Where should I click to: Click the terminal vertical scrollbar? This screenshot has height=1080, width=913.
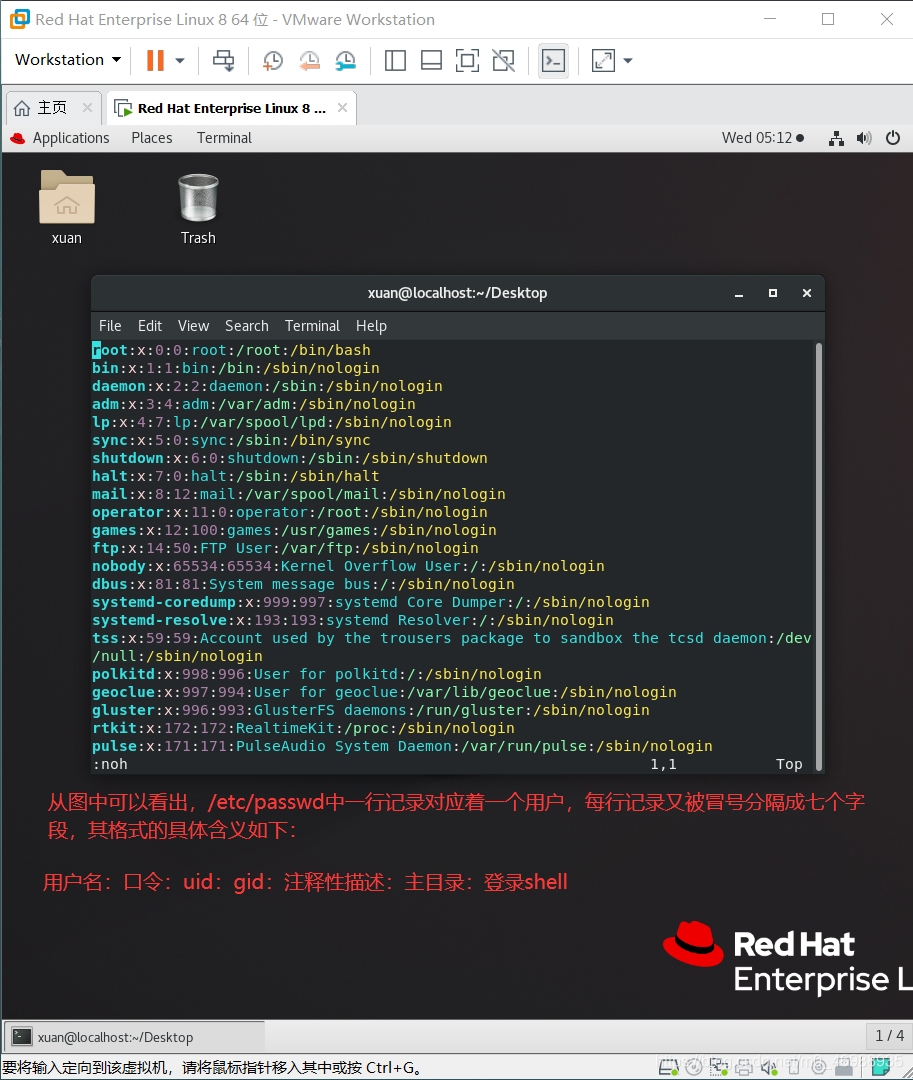pyautogui.click(x=819, y=557)
